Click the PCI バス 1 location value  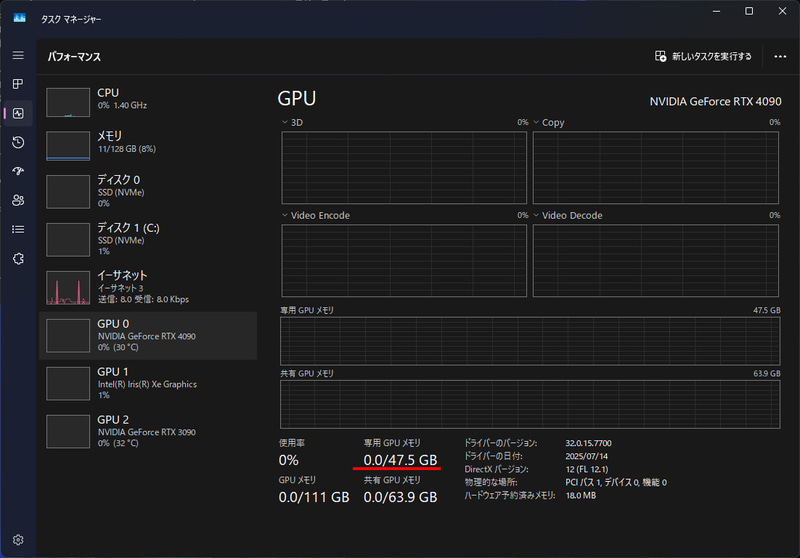616,483
